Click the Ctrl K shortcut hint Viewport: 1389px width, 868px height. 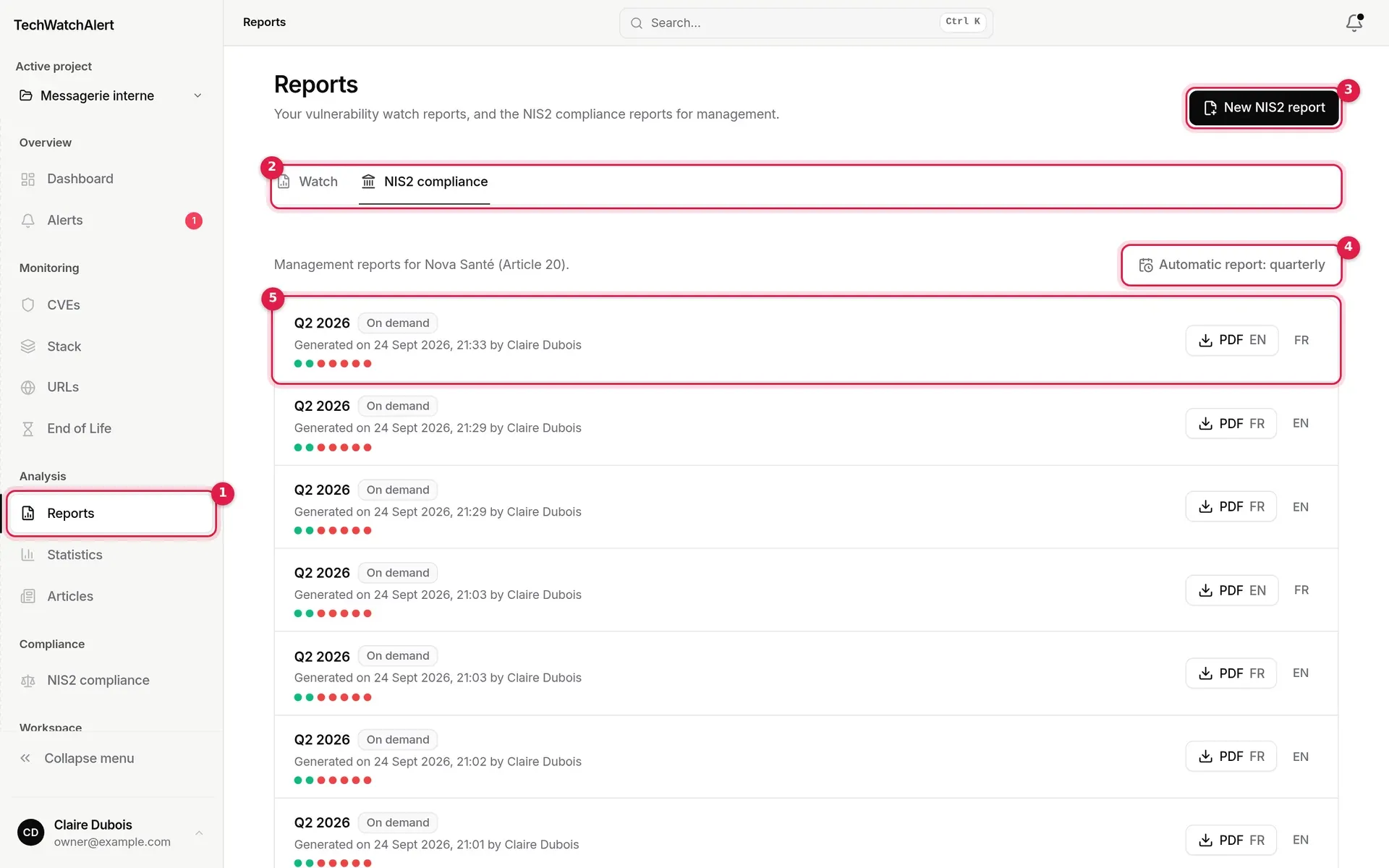(x=963, y=22)
